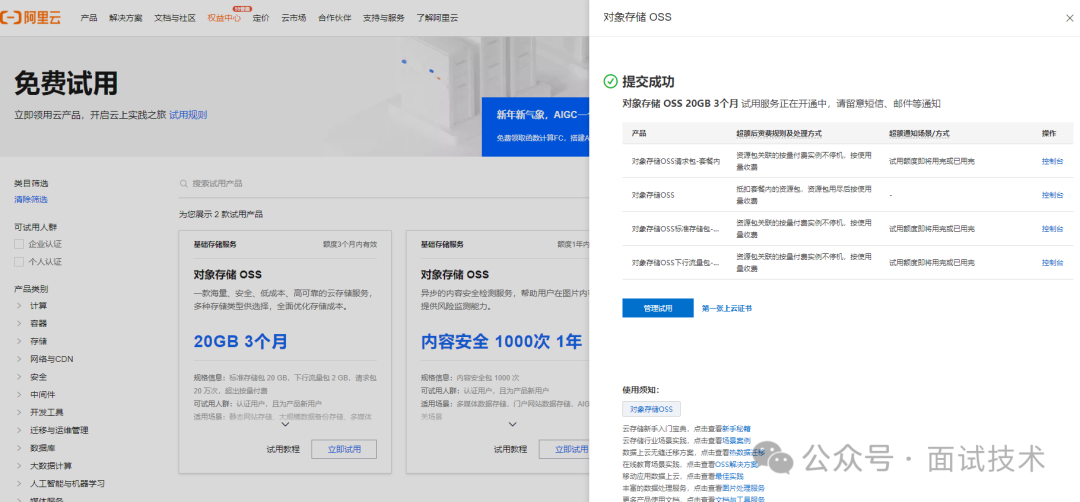Open 控制台 for 对象存储OSS下行流量包 row
The image size is (1080, 502).
click(x=1052, y=262)
